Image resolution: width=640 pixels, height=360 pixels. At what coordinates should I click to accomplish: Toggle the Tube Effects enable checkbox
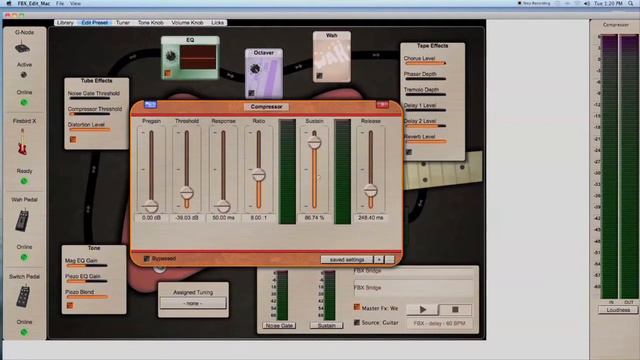coord(73,140)
